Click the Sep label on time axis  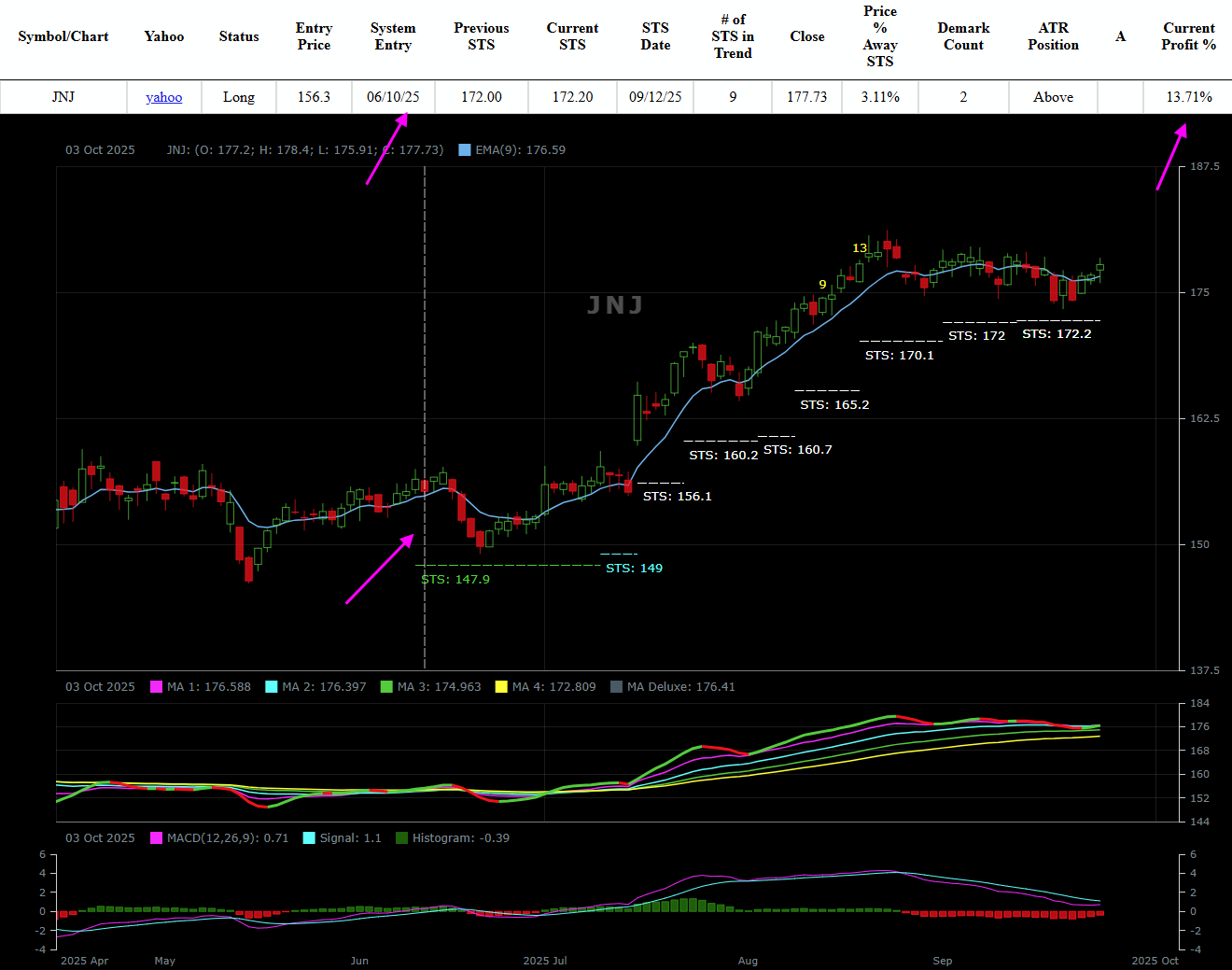click(x=943, y=961)
